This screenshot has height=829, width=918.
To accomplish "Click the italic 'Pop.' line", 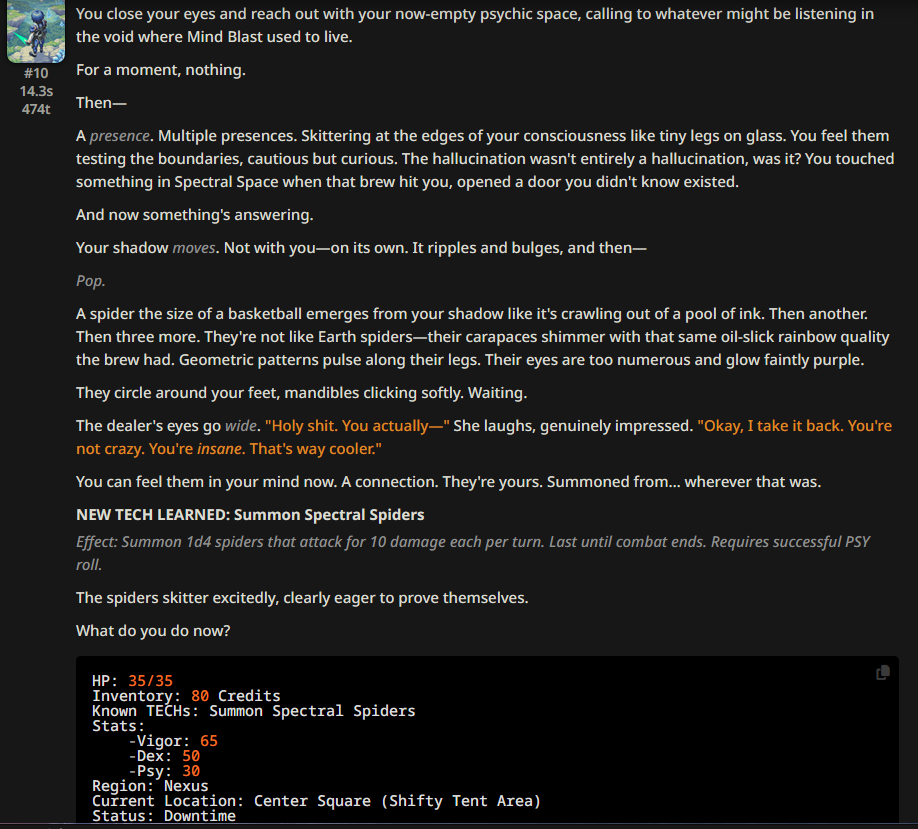I will tap(91, 281).
